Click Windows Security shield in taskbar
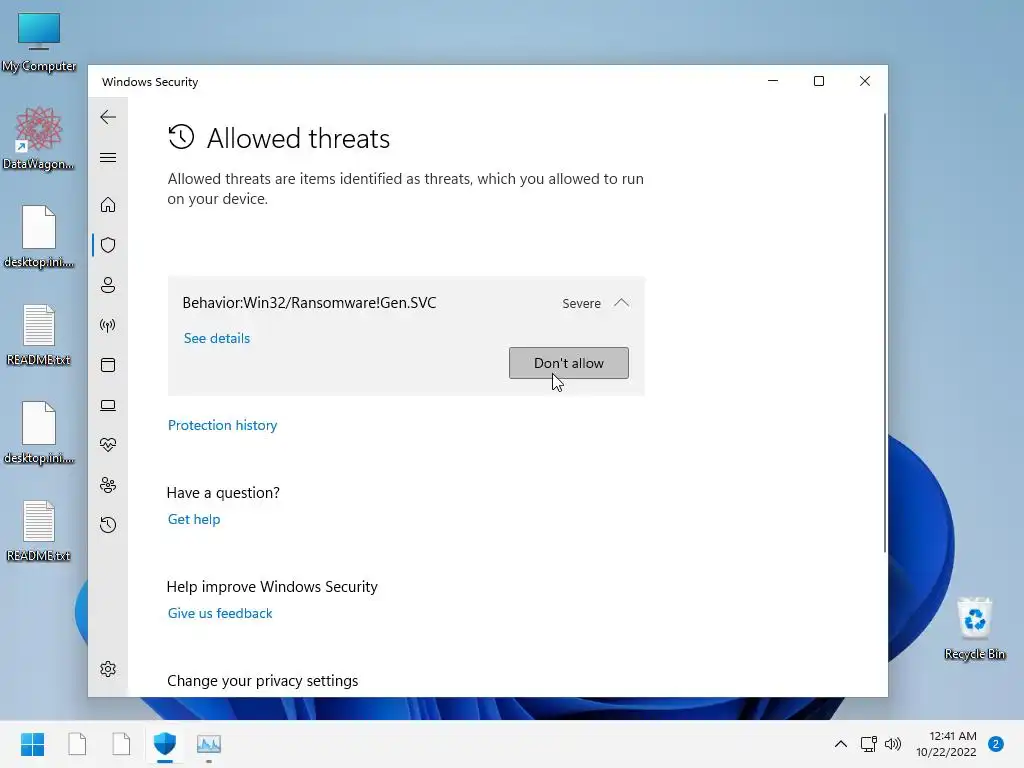 tap(165, 744)
